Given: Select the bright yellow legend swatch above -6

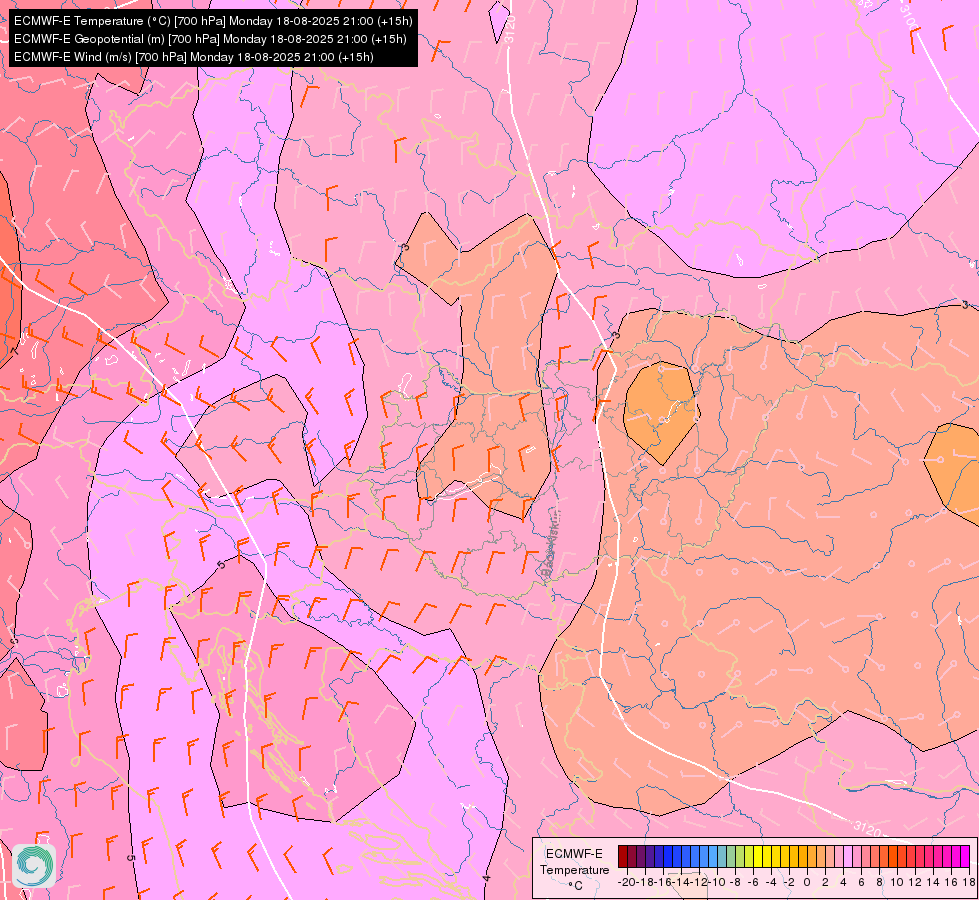Looking at the screenshot, I should (x=757, y=856).
